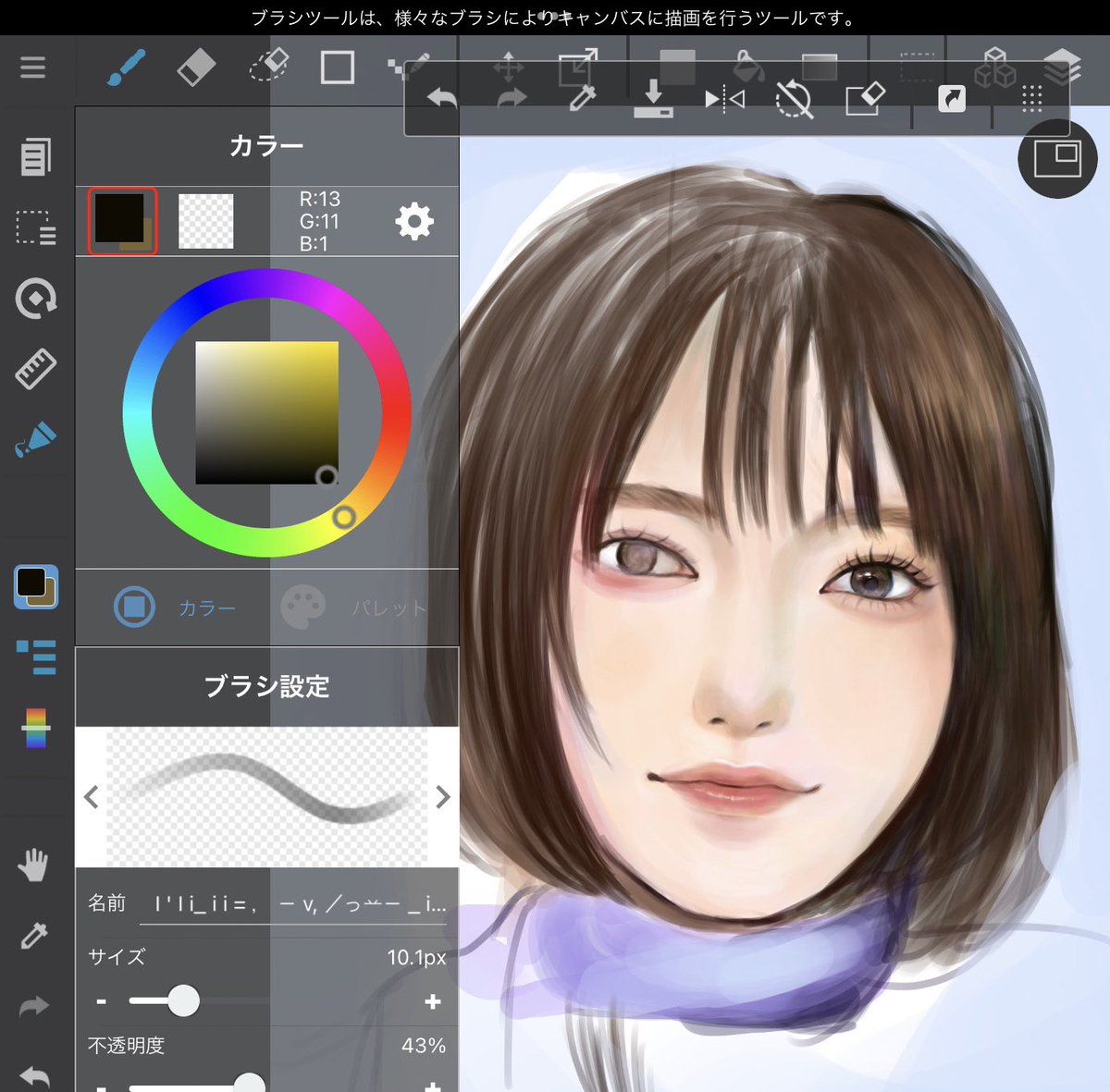Tap the blue fill-pen sidebar icon
Viewport: 1110px width, 1092px height.
[x=36, y=440]
